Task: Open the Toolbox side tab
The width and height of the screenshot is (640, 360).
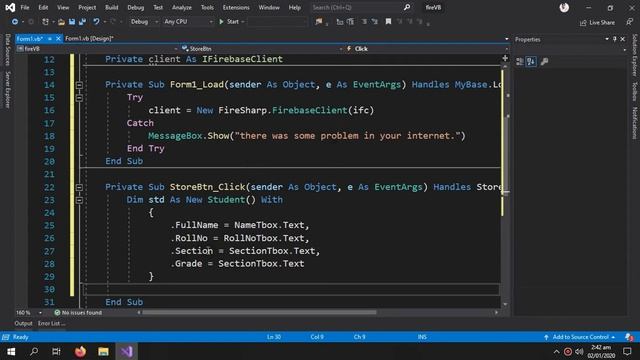Action: click(x=634, y=91)
